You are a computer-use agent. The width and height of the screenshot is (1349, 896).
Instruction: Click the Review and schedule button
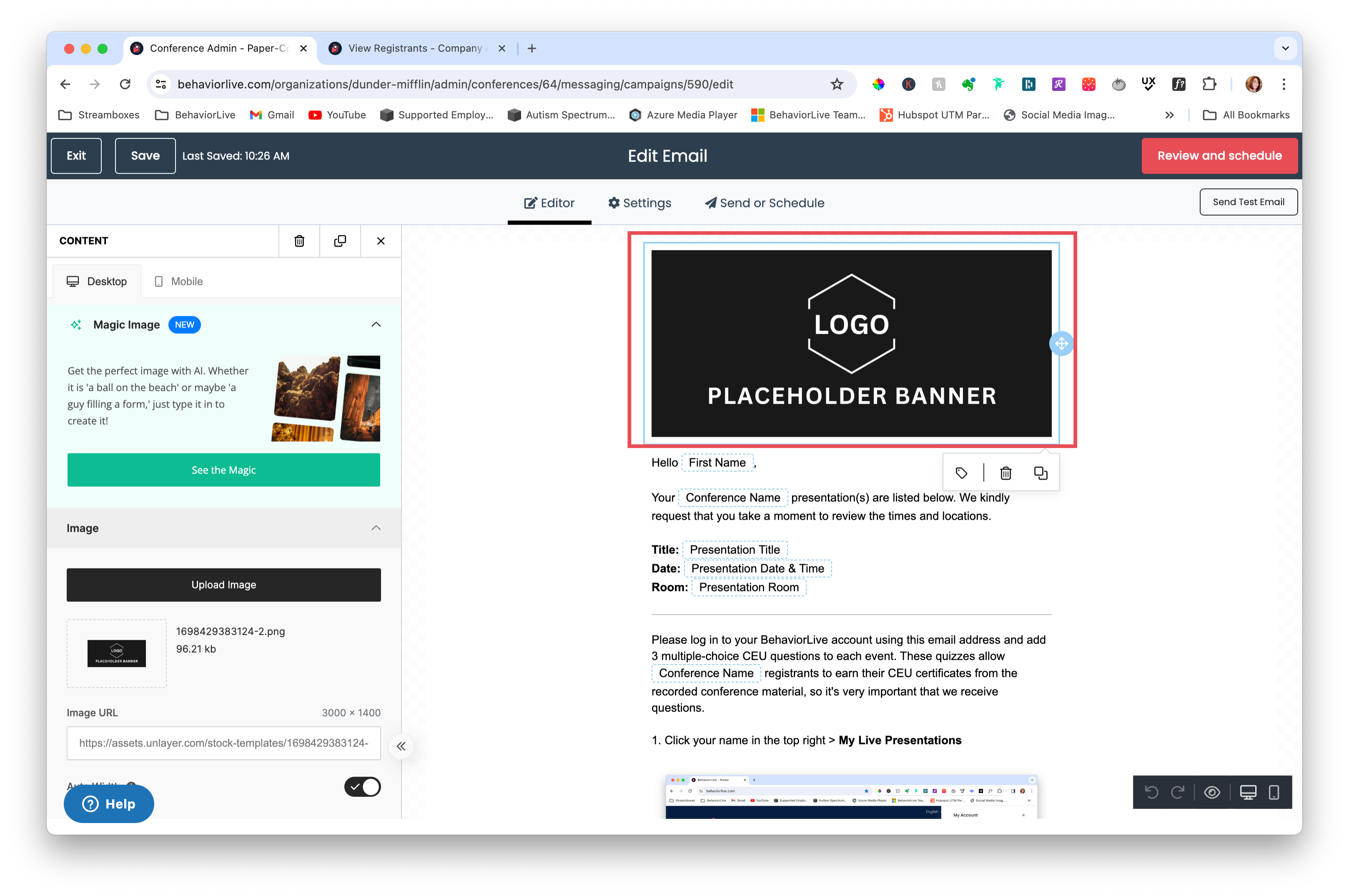[1219, 155]
